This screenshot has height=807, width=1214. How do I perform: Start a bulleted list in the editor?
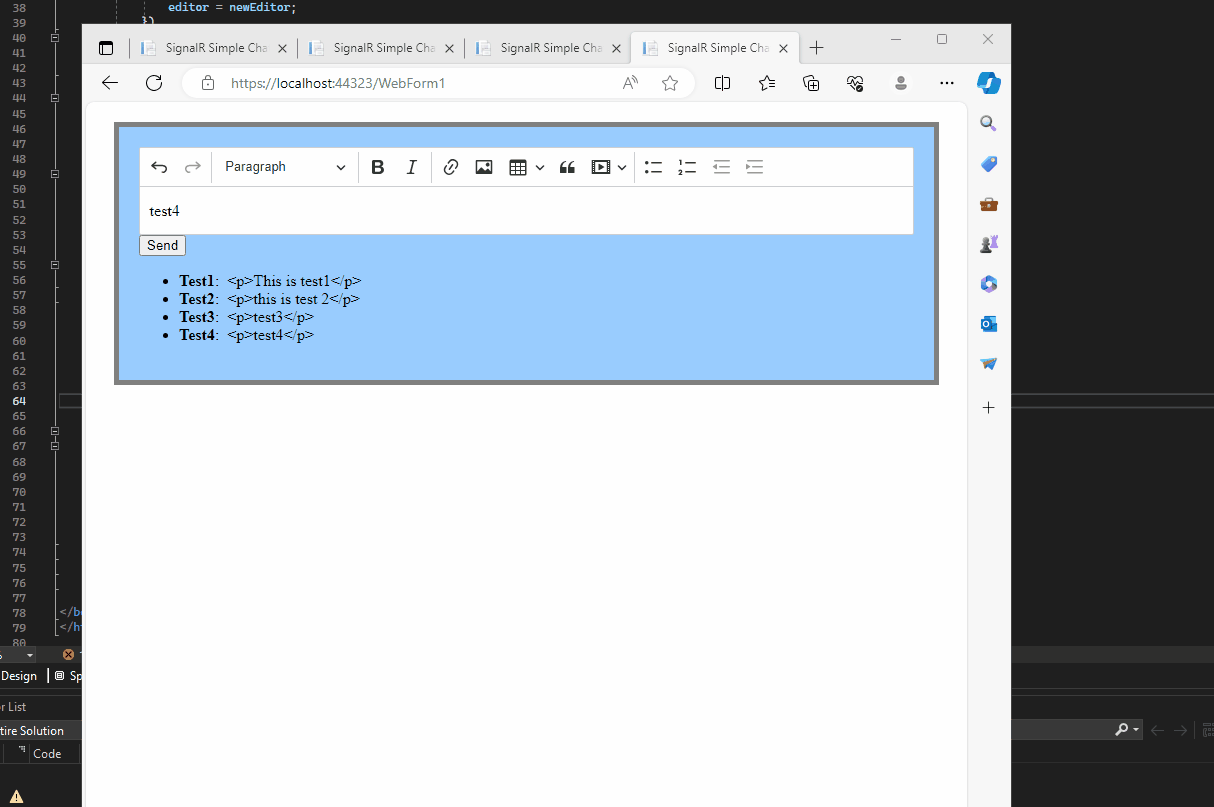pos(653,167)
